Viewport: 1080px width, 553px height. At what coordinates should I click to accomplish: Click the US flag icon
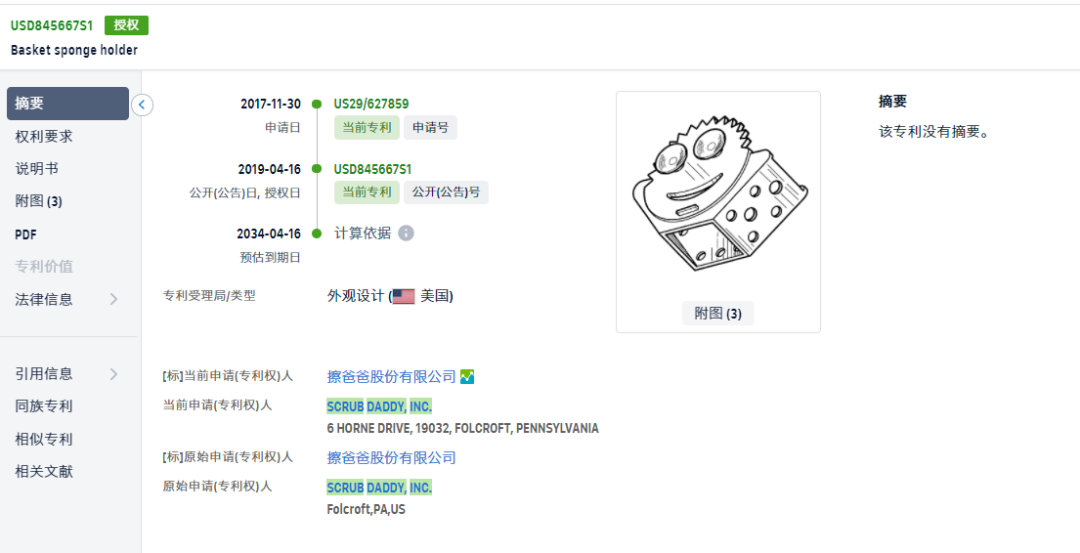(x=404, y=297)
